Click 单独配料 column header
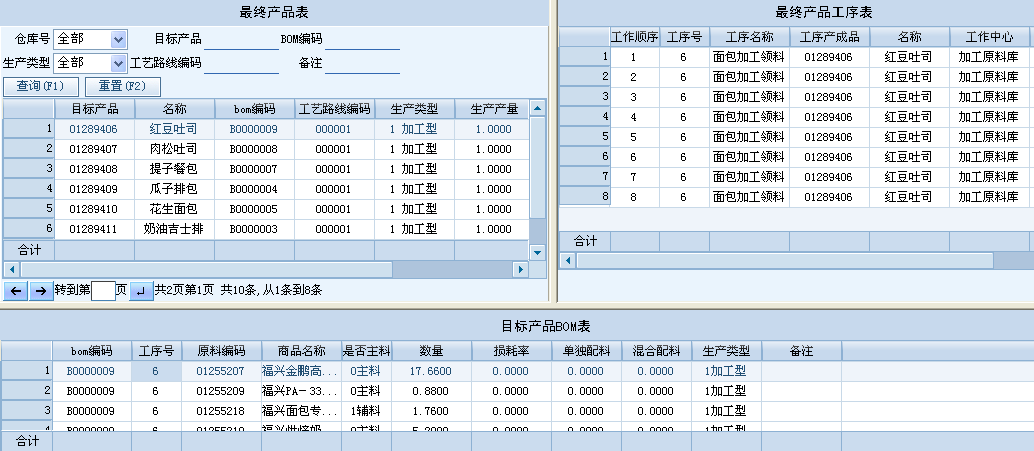 (x=586, y=351)
